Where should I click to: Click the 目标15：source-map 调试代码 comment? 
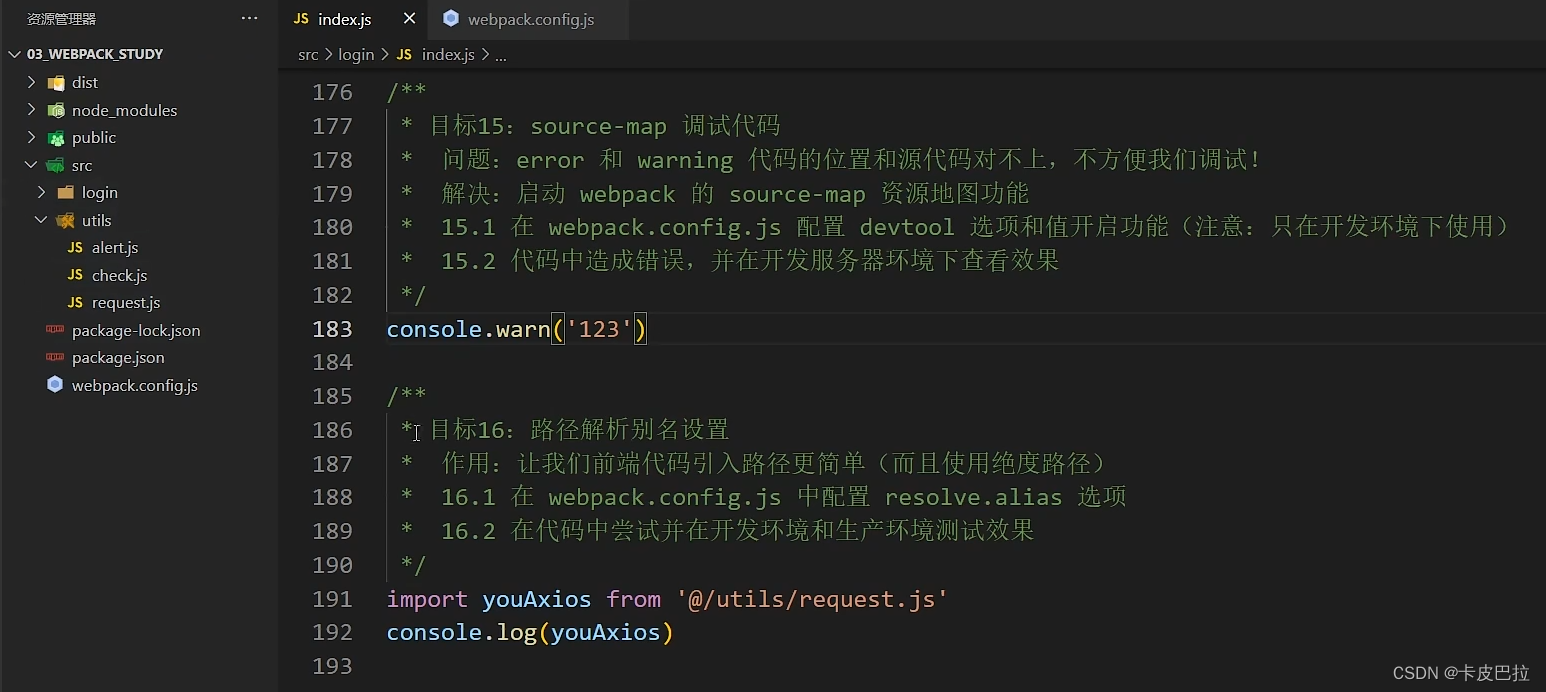point(604,126)
